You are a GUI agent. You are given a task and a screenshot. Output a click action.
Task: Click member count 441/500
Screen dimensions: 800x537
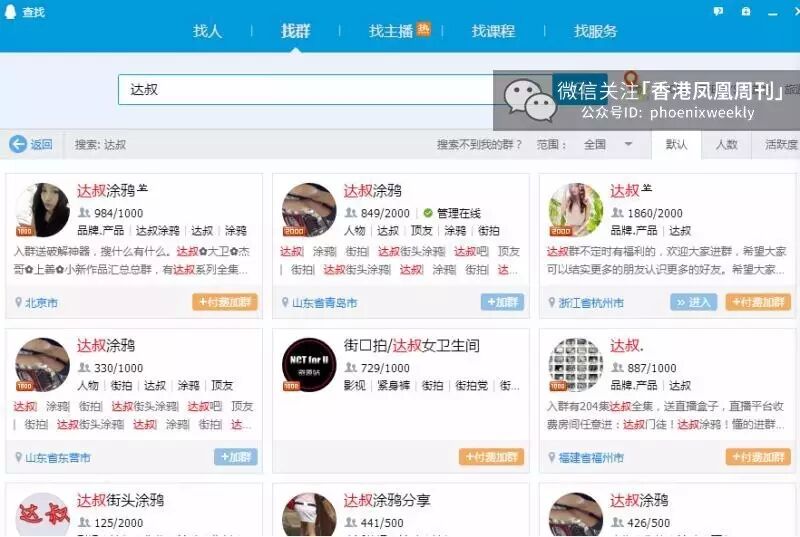pyautogui.click(x=382, y=523)
